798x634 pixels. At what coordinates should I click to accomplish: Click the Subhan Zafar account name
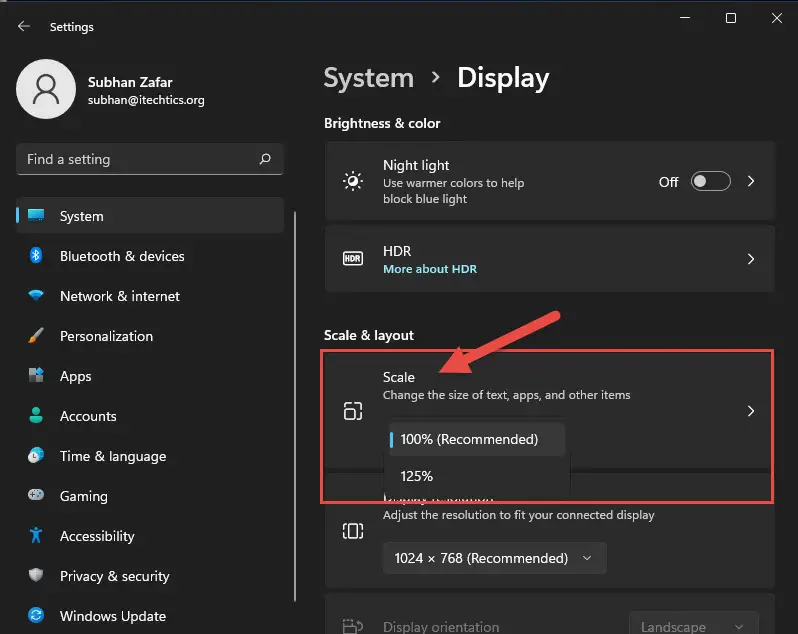tap(130, 82)
